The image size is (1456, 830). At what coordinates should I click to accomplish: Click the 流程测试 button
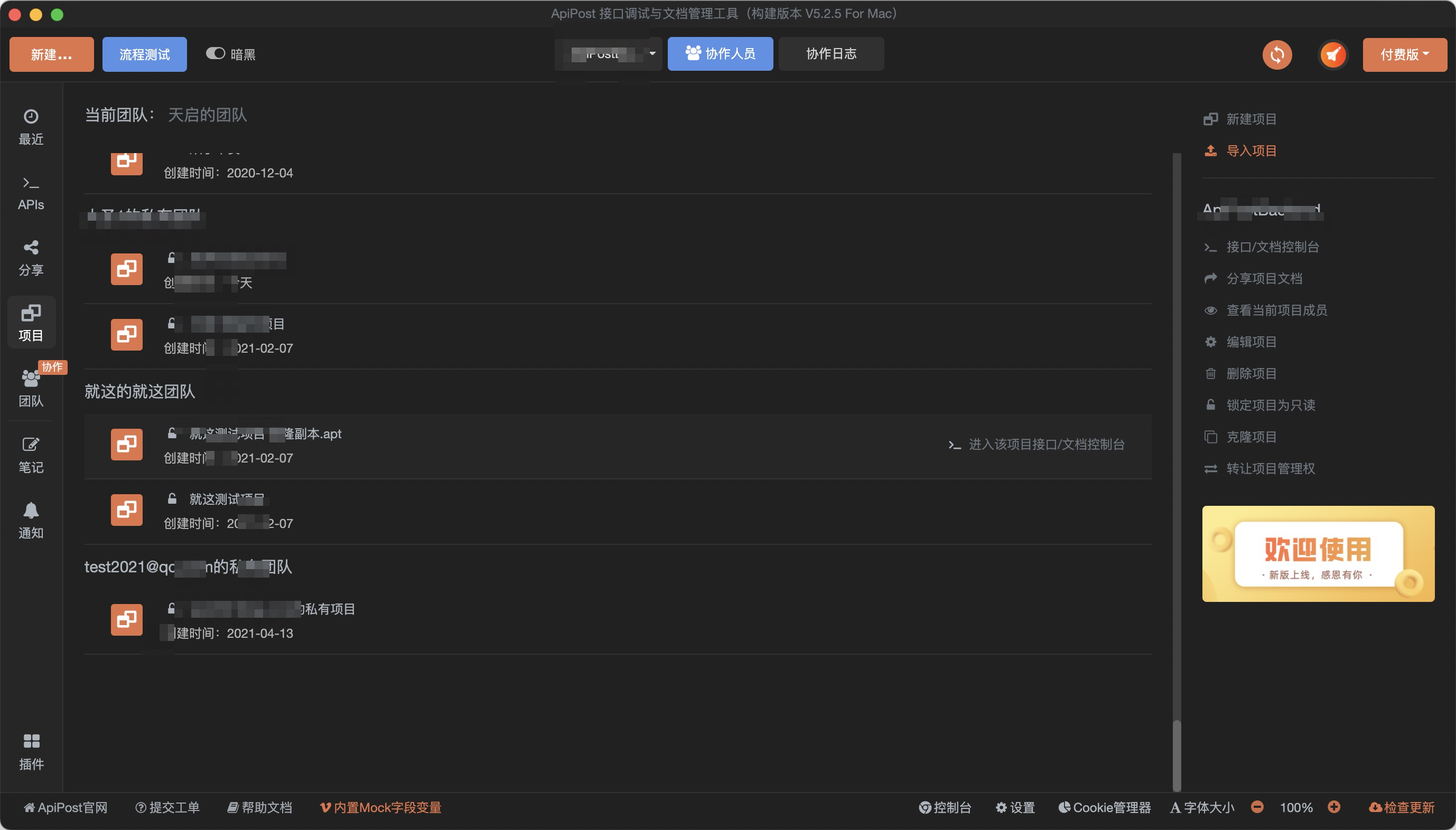pyautogui.click(x=144, y=54)
